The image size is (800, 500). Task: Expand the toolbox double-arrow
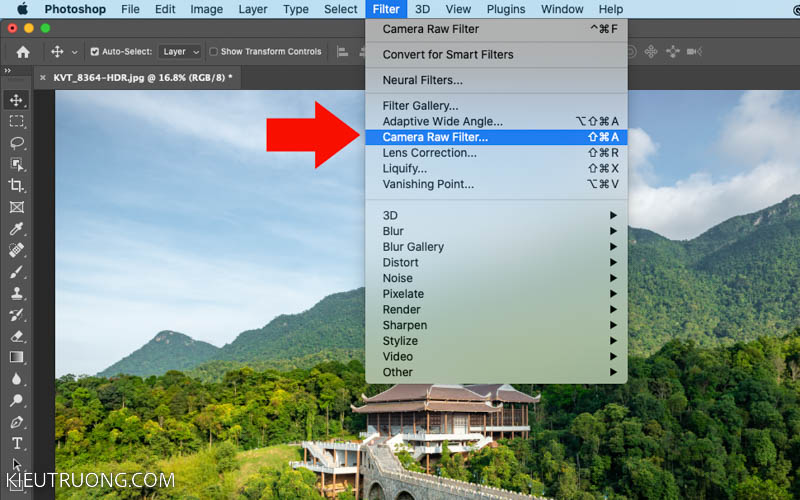(7, 71)
